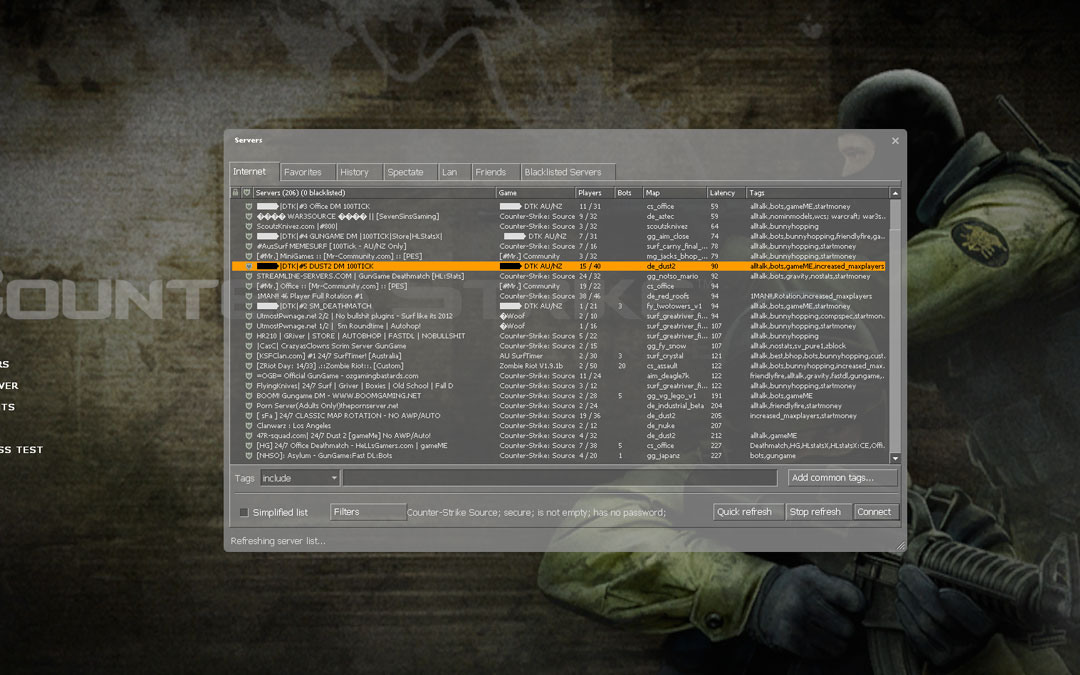Click the Zombie Riot V1.9.1b game cell
Viewport: 1080px width, 675px height.
point(531,366)
